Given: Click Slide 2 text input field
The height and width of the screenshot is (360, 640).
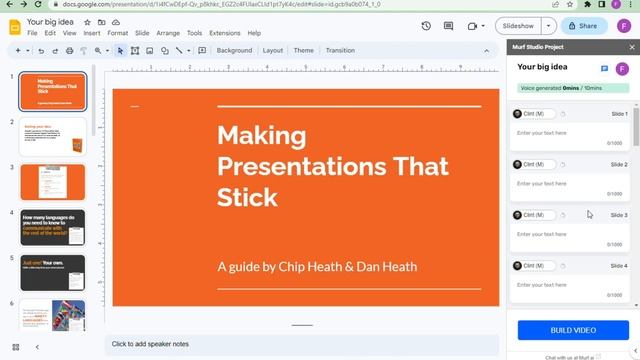Looking at the screenshot, I should (x=569, y=188).
